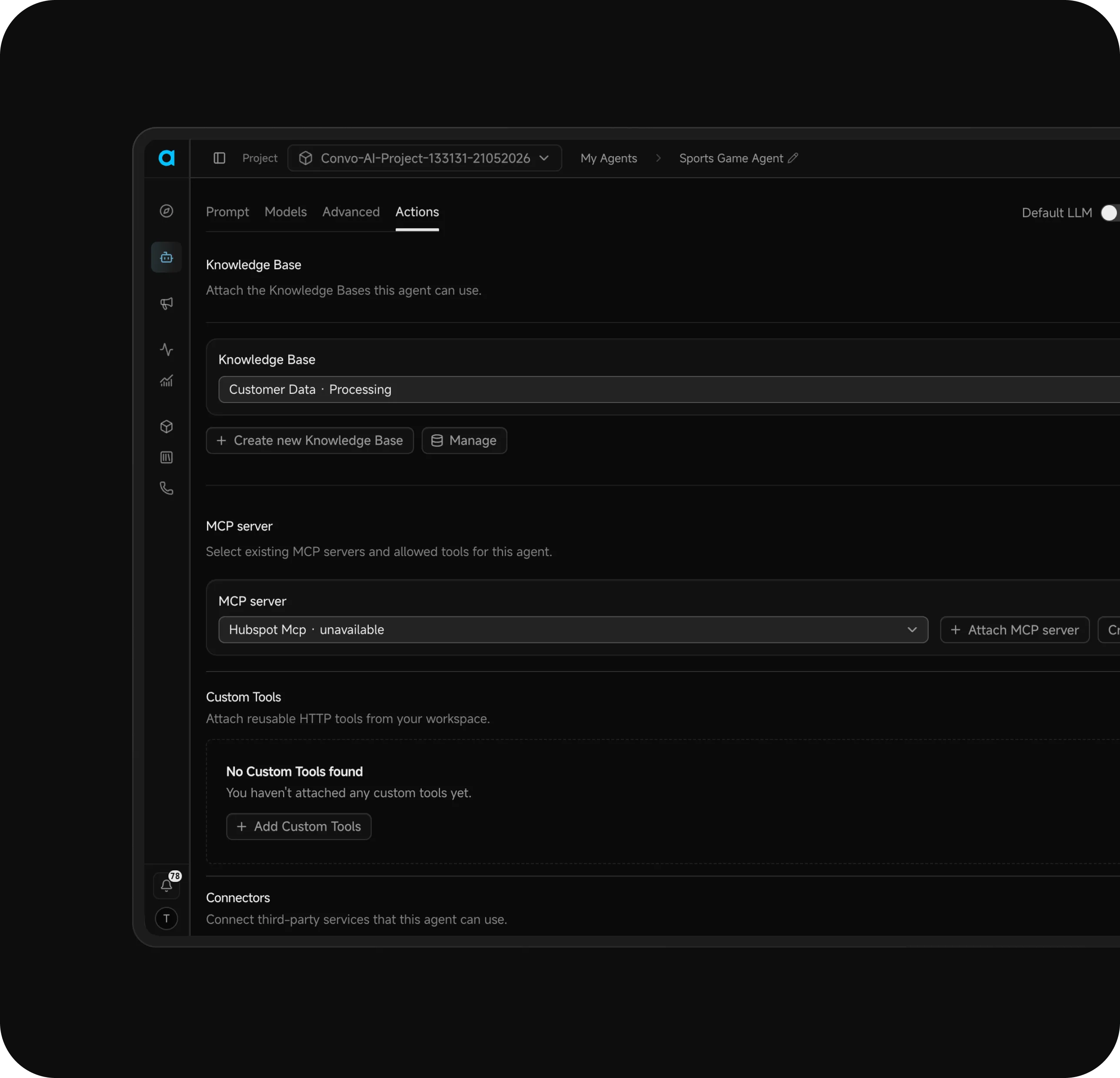The width and height of the screenshot is (1120, 1078).
Task: Click "Attach reusable HTTP tools" description text
Action: [348, 719]
